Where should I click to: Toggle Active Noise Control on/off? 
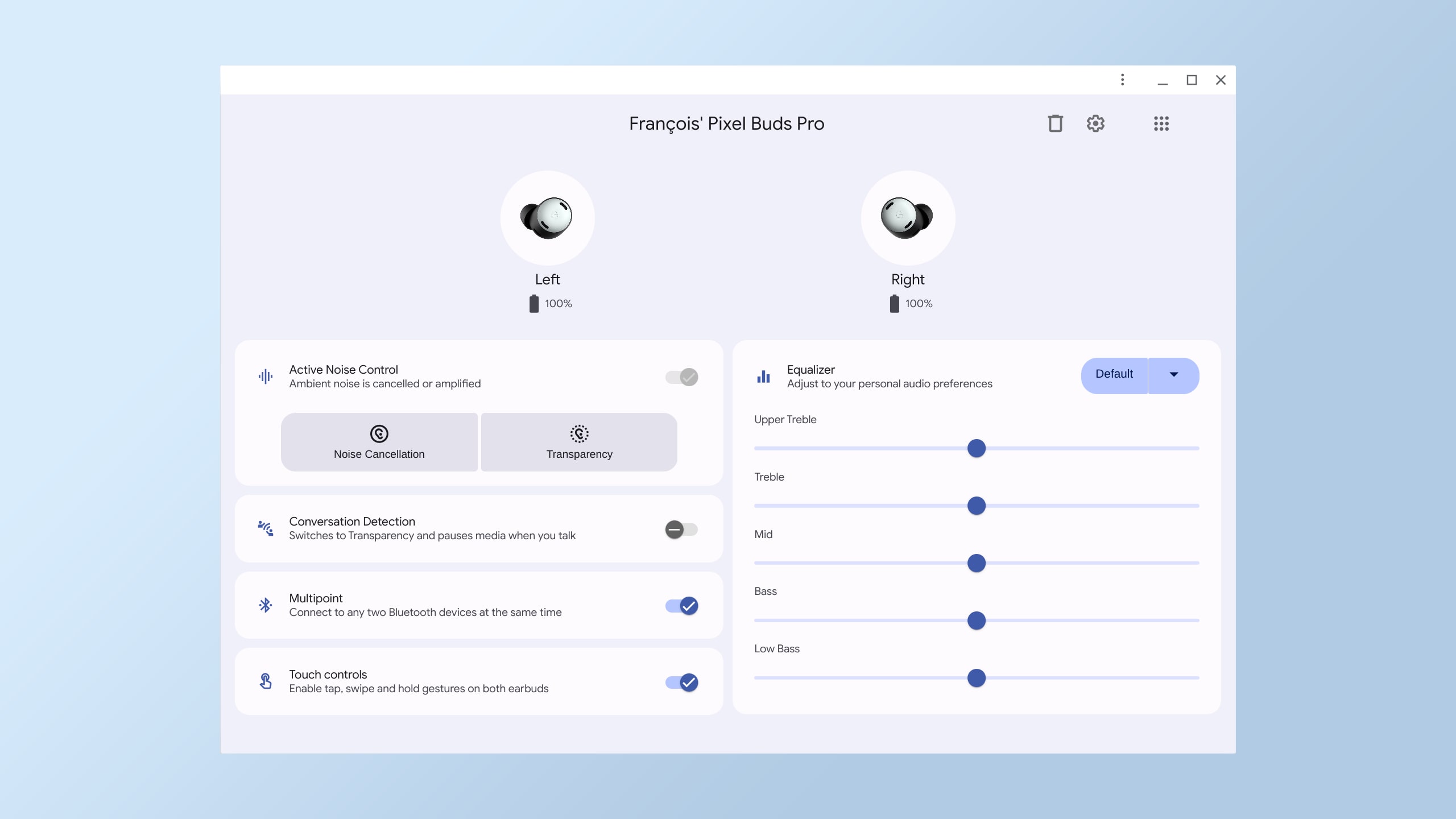pos(681,377)
